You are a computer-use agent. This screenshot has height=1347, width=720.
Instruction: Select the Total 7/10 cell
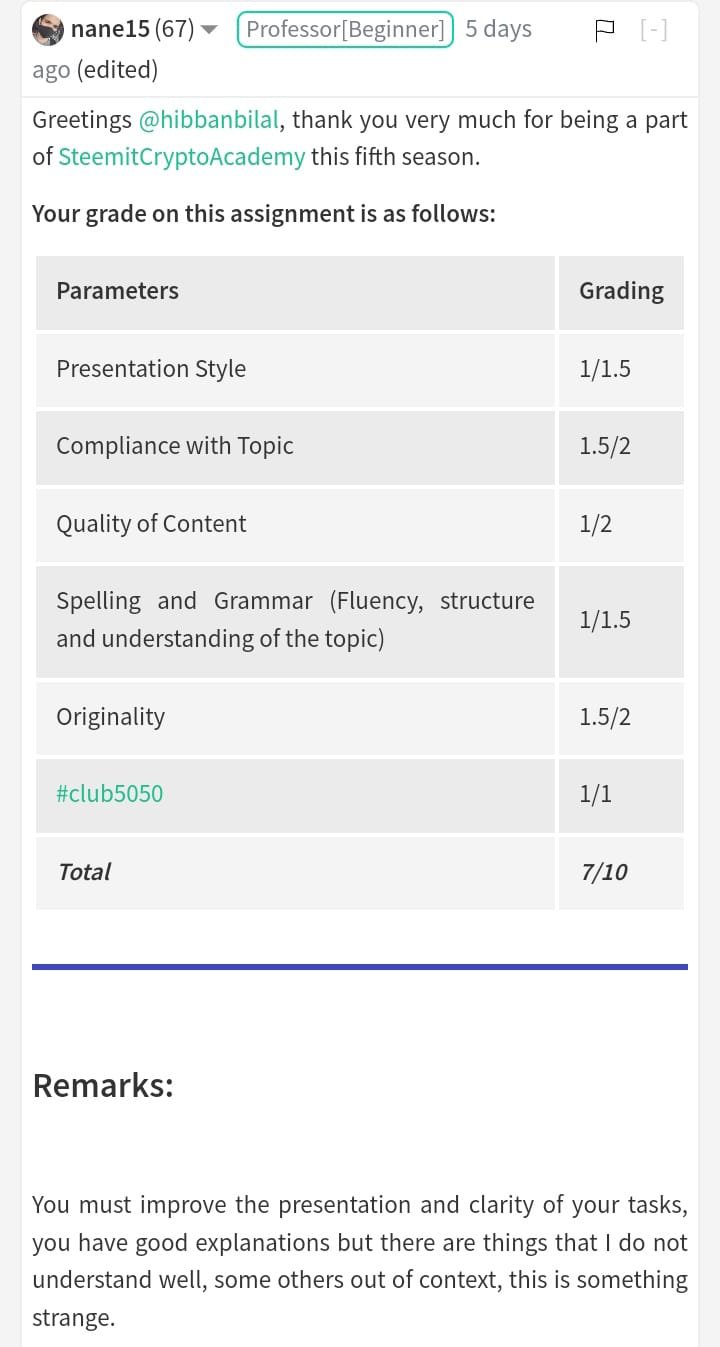[x=621, y=872]
